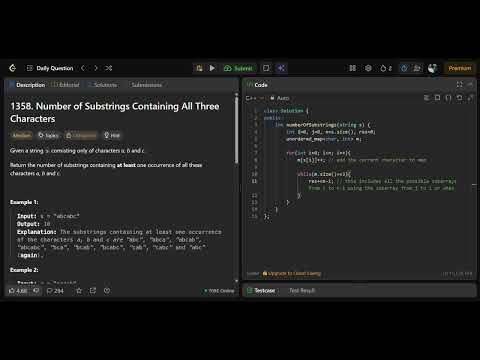The height and width of the screenshot is (360, 480).
Task: Click the Upgrade to Cloud Saving link
Action: coord(292,274)
